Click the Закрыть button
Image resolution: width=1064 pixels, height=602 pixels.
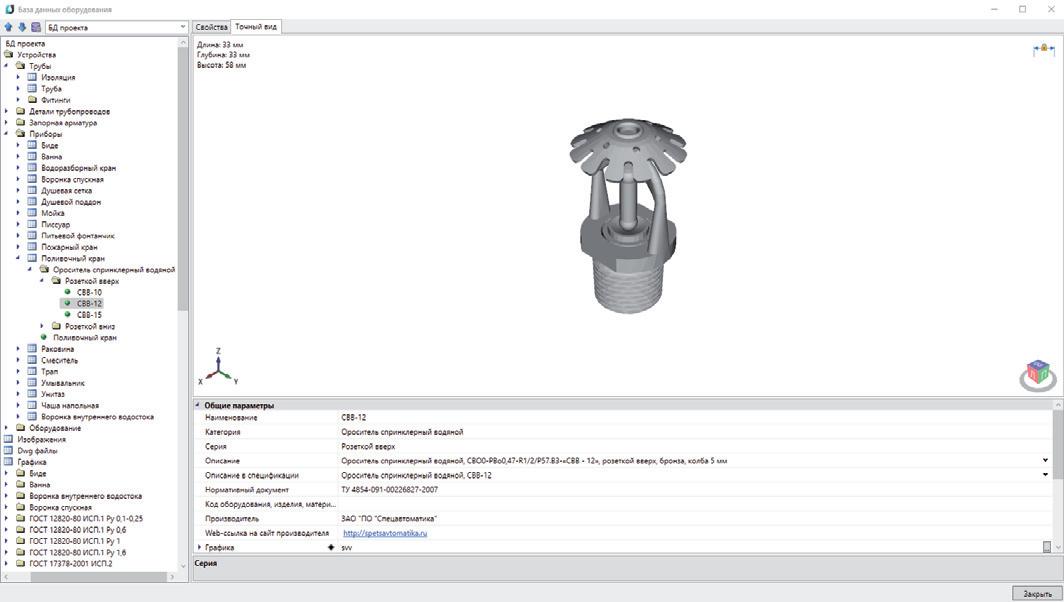click(1037, 594)
